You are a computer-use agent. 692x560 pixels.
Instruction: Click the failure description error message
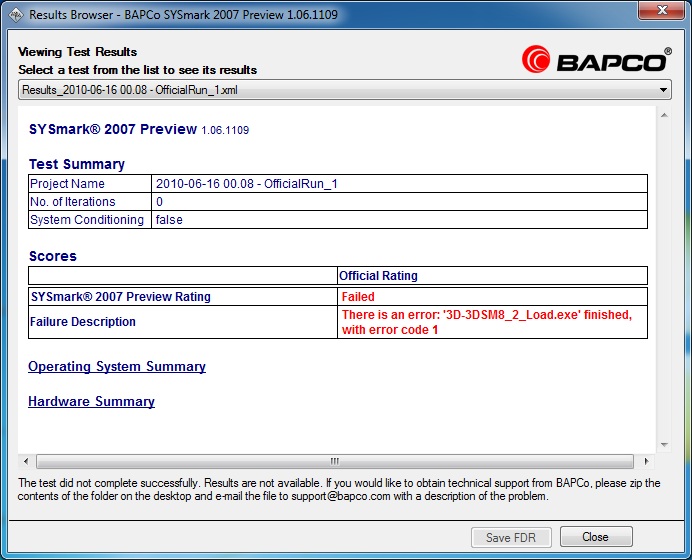pos(486,322)
